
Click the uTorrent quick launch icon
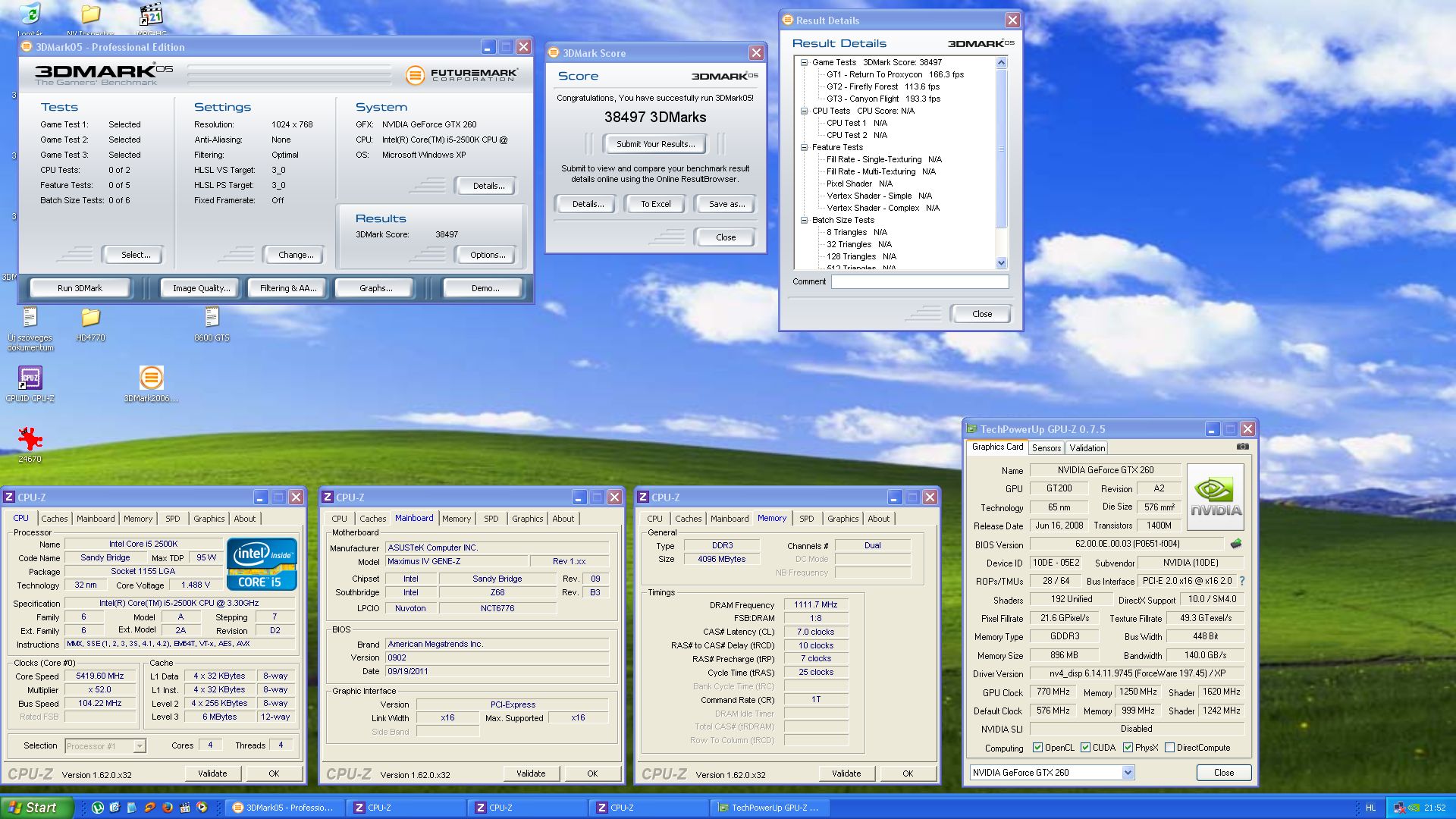[98, 808]
